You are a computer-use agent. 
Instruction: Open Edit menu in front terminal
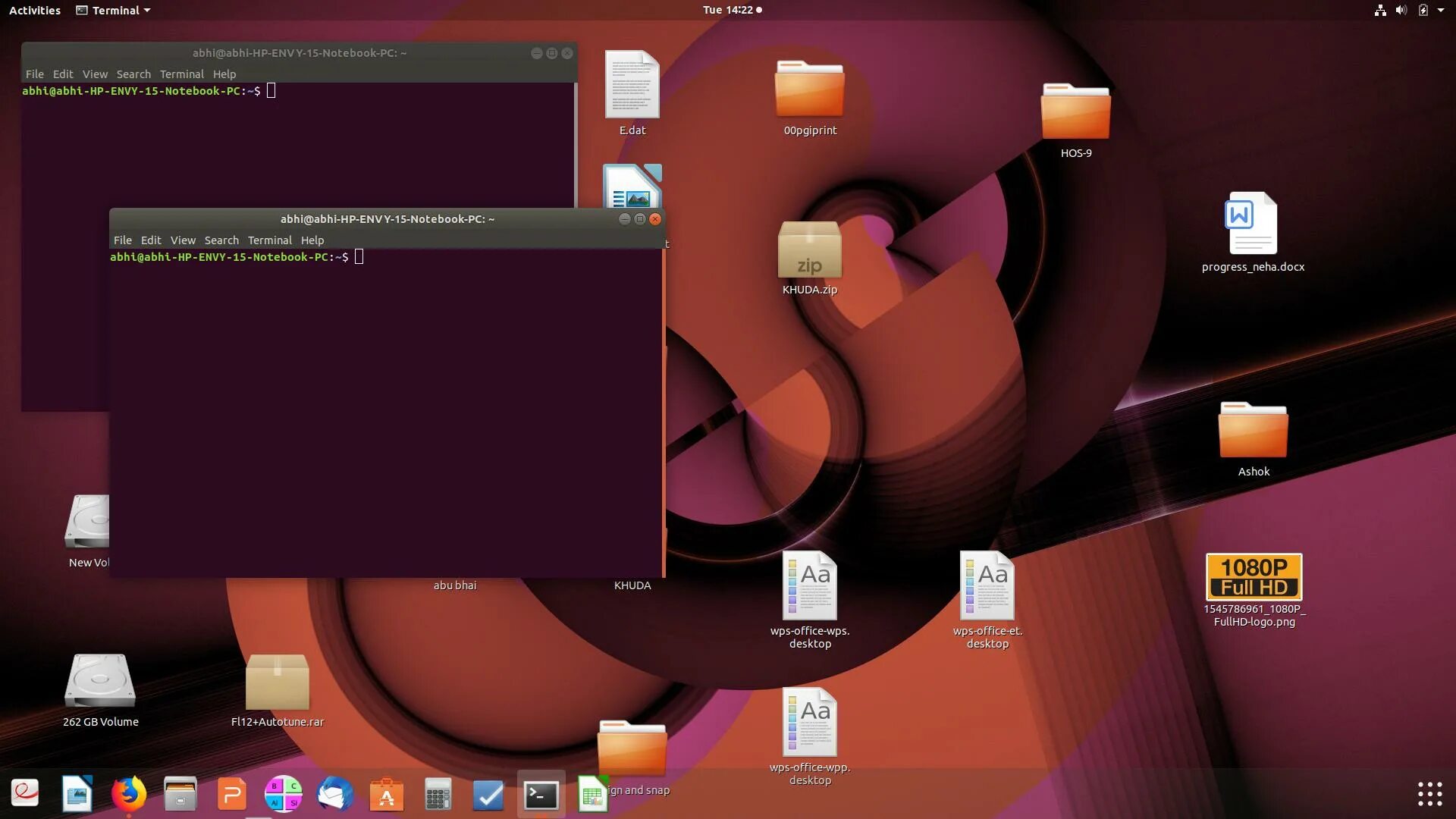coord(150,240)
